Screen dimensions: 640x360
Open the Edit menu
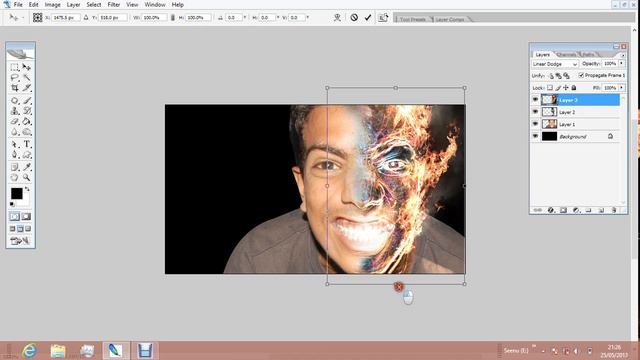click(x=33, y=5)
